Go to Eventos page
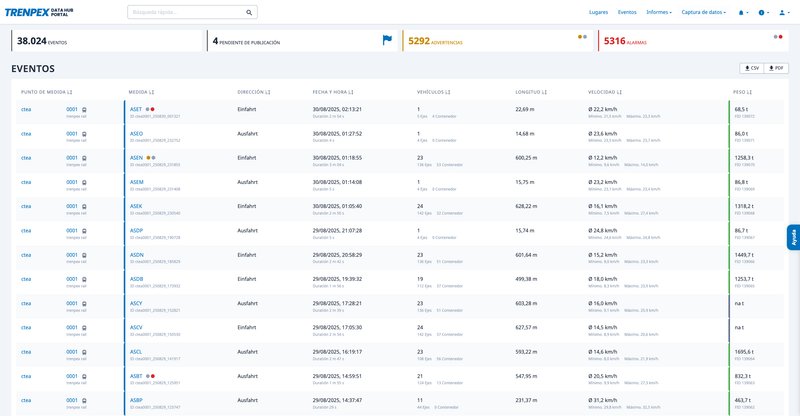This screenshot has height=416, width=800. point(627,12)
